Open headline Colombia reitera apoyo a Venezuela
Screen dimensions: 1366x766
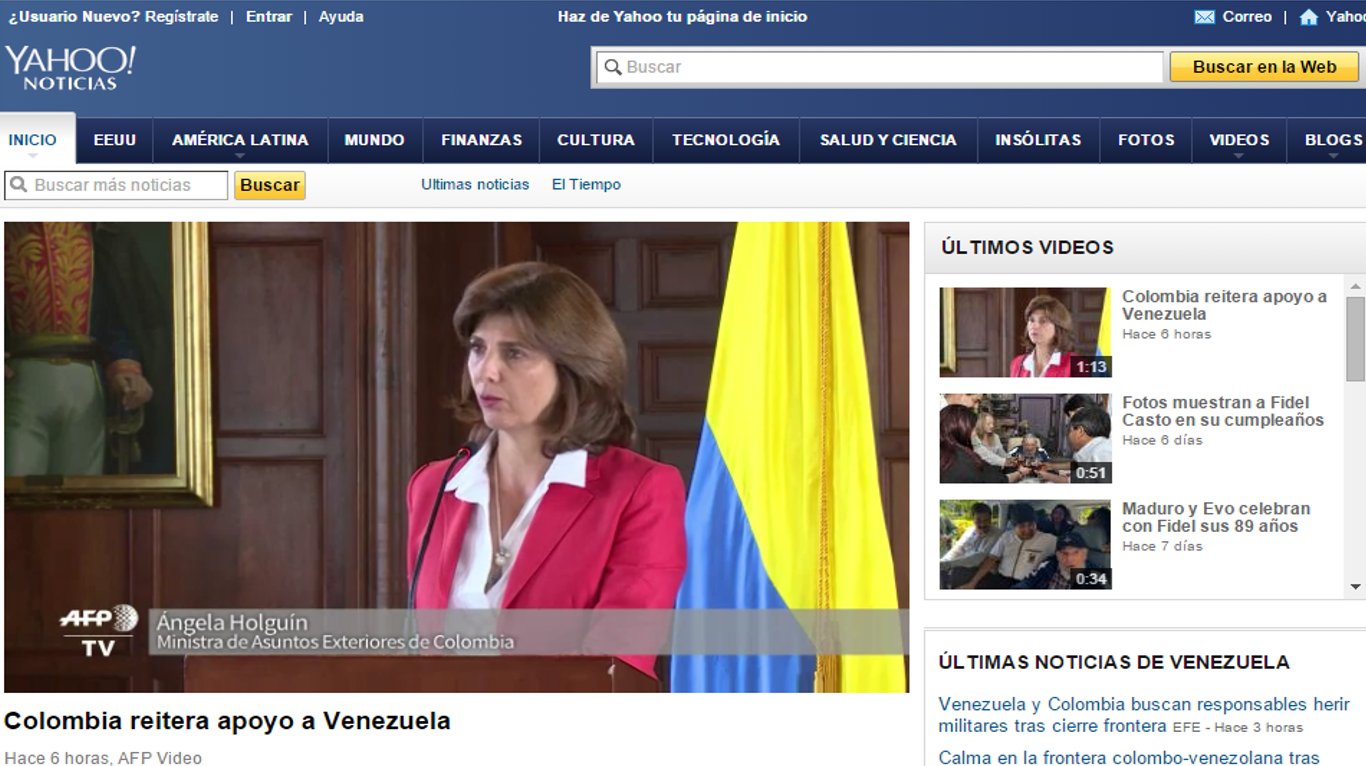(227, 721)
